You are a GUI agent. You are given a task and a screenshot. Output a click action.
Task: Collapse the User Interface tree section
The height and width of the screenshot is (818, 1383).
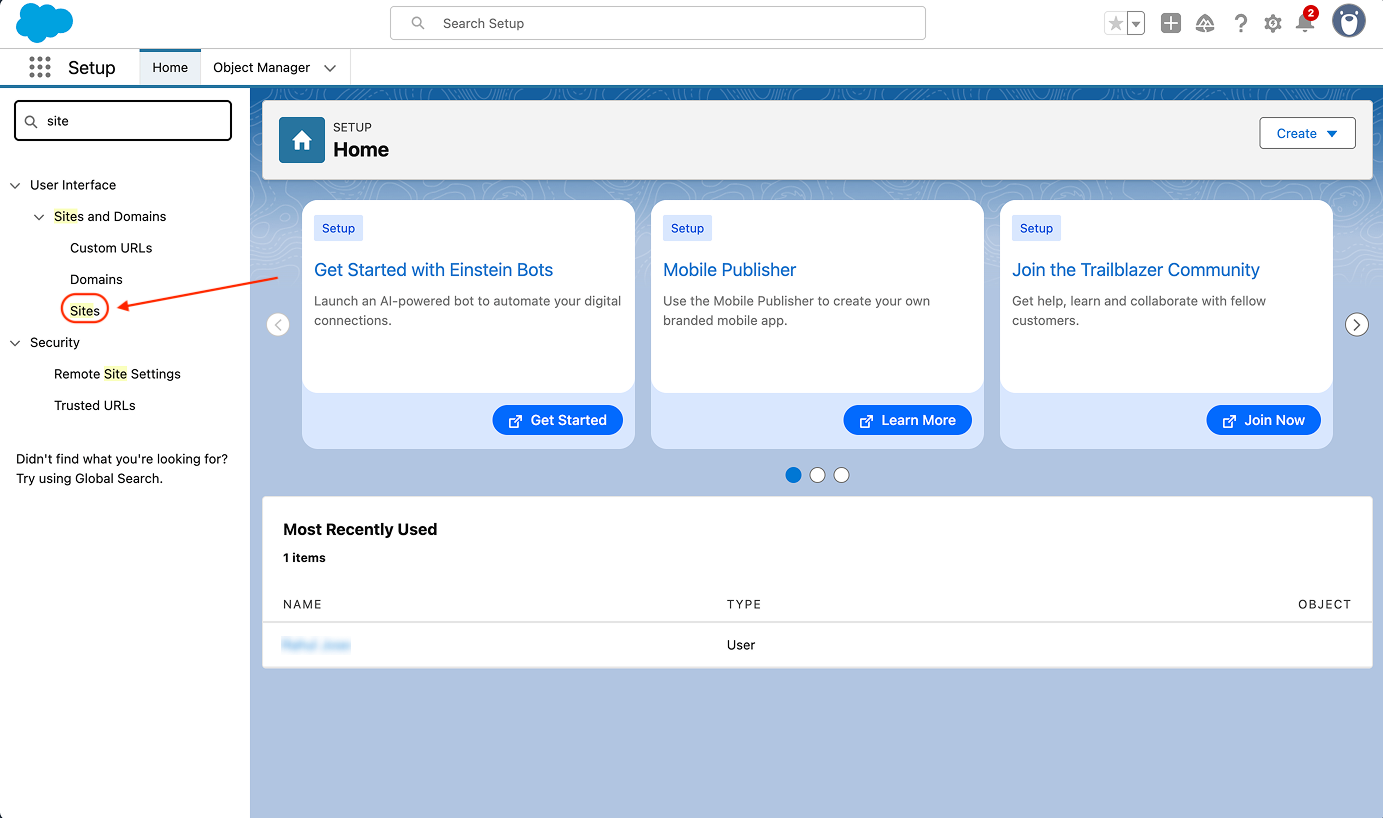(15, 185)
